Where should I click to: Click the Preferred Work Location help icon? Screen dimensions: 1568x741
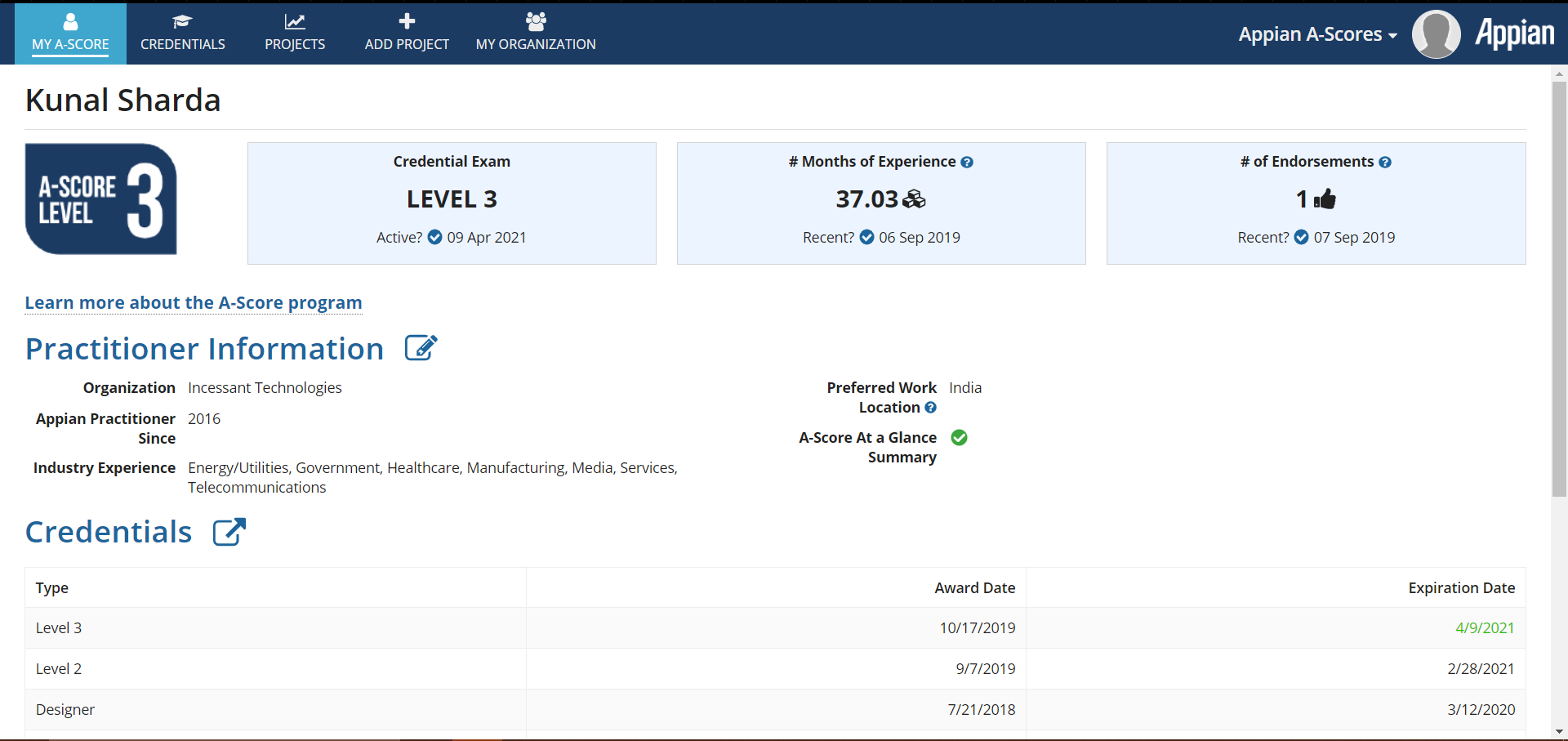pyautogui.click(x=930, y=408)
